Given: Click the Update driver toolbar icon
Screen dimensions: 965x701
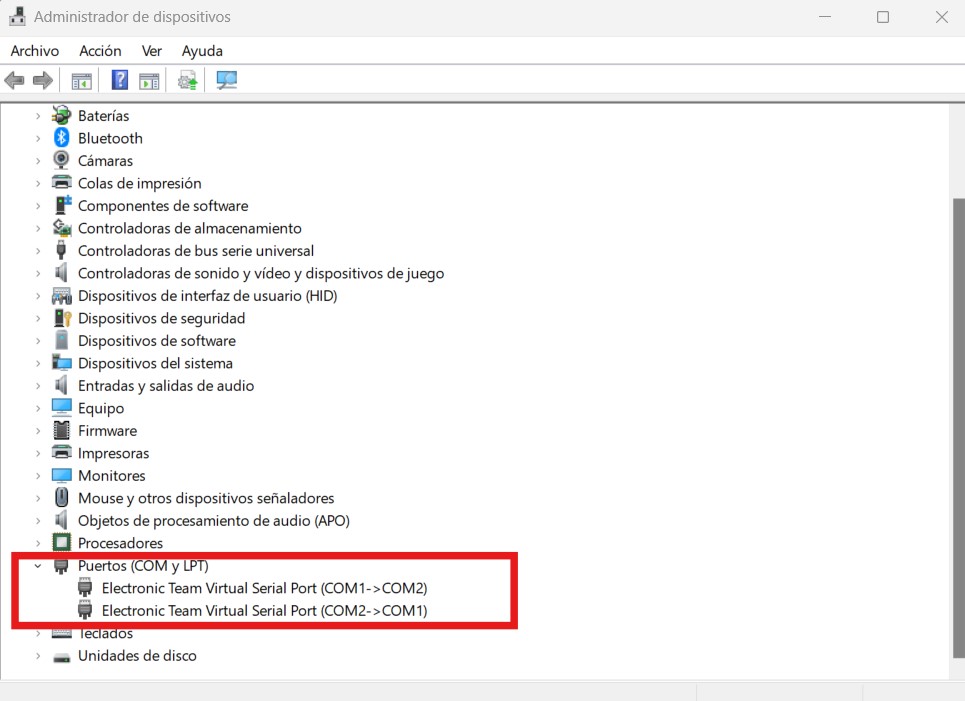Looking at the screenshot, I should (x=187, y=80).
